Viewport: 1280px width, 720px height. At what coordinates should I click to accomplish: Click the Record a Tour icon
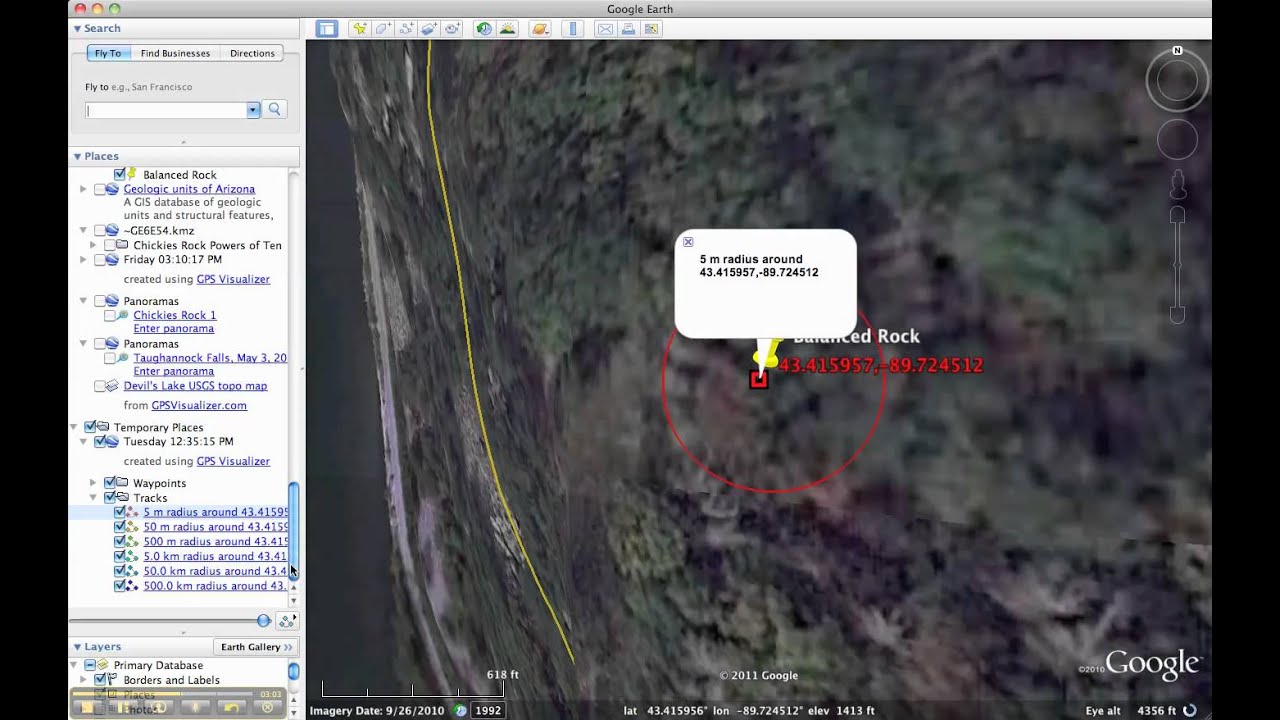click(453, 29)
